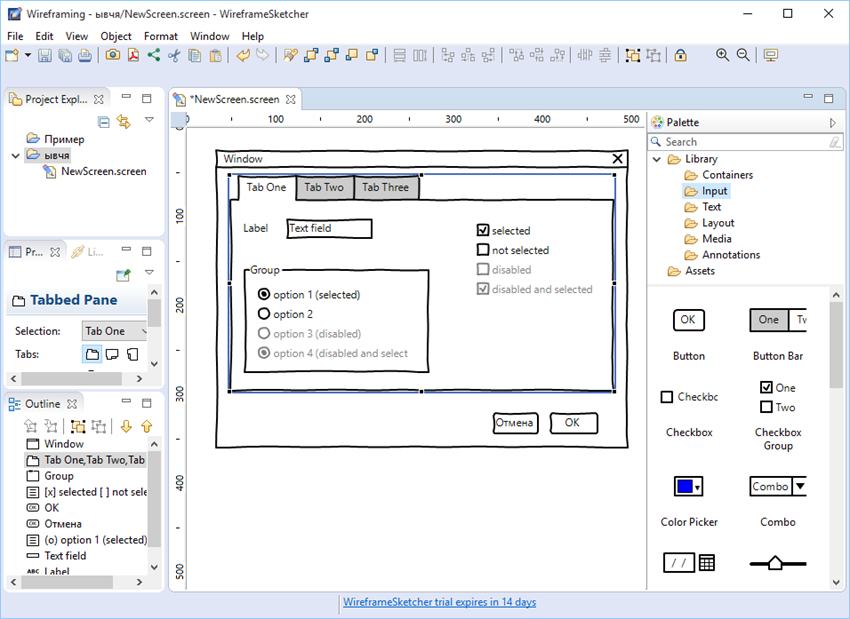Click the 'not selected' checkbox in the wireframe
This screenshot has height=619, width=850.
(482, 250)
